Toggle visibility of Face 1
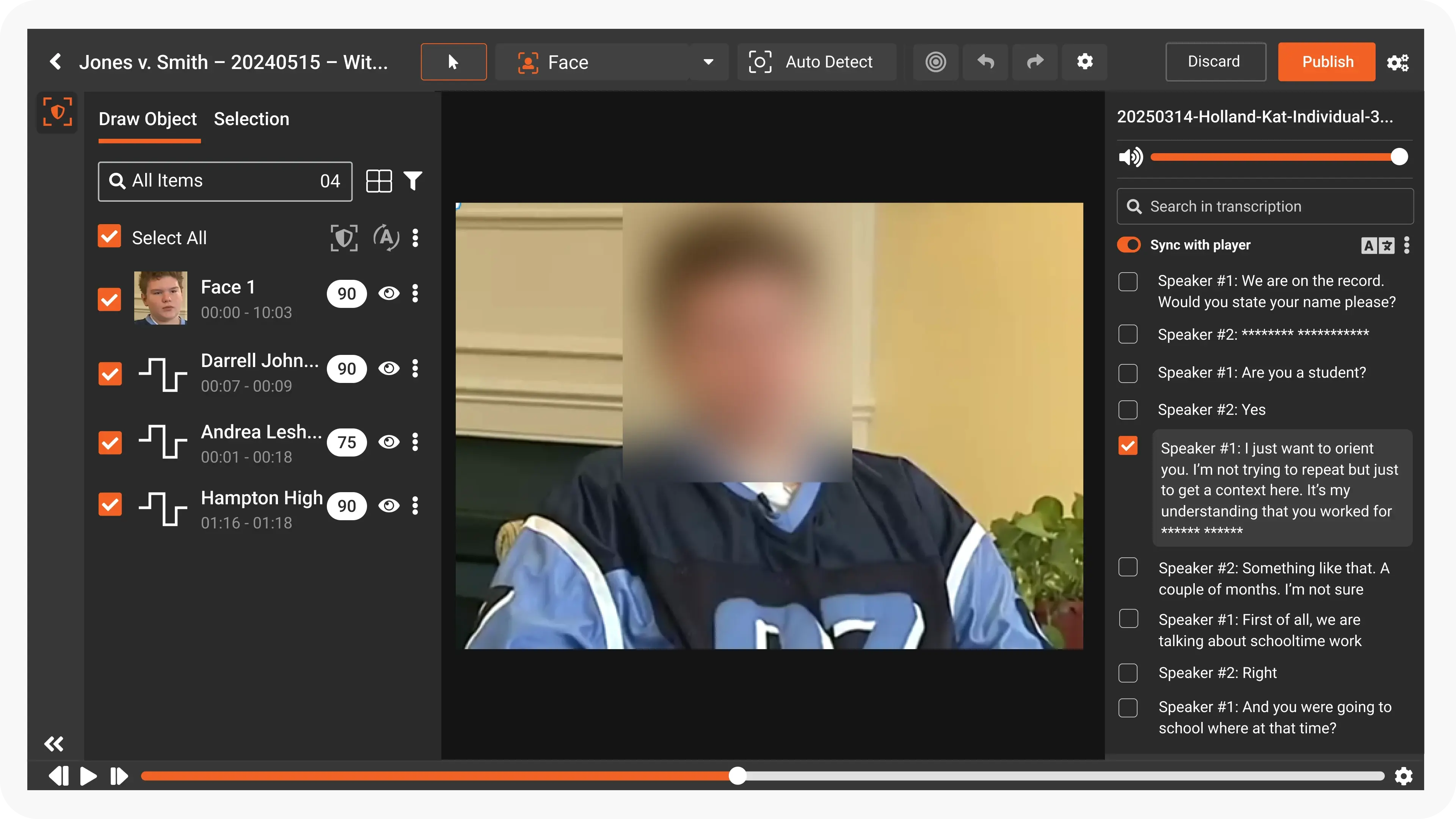Image resolution: width=1456 pixels, height=819 pixels. pos(389,293)
